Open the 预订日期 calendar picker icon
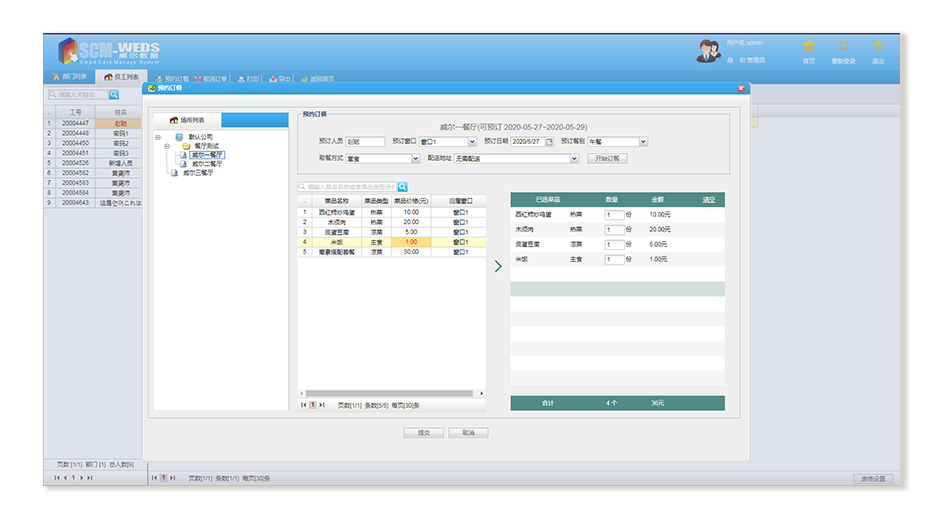 pyautogui.click(x=549, y=142)
